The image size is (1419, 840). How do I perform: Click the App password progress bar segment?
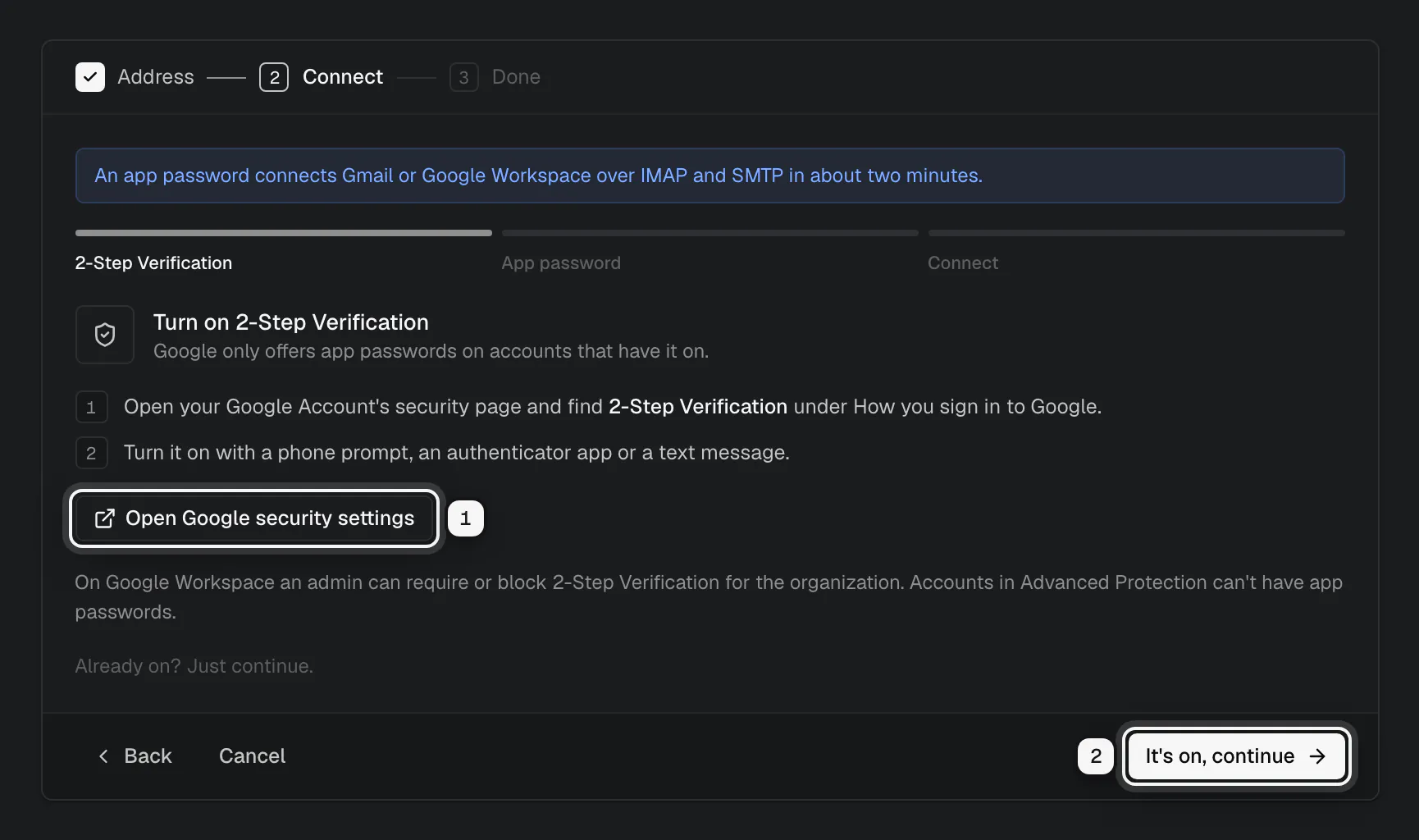[710, 233]
